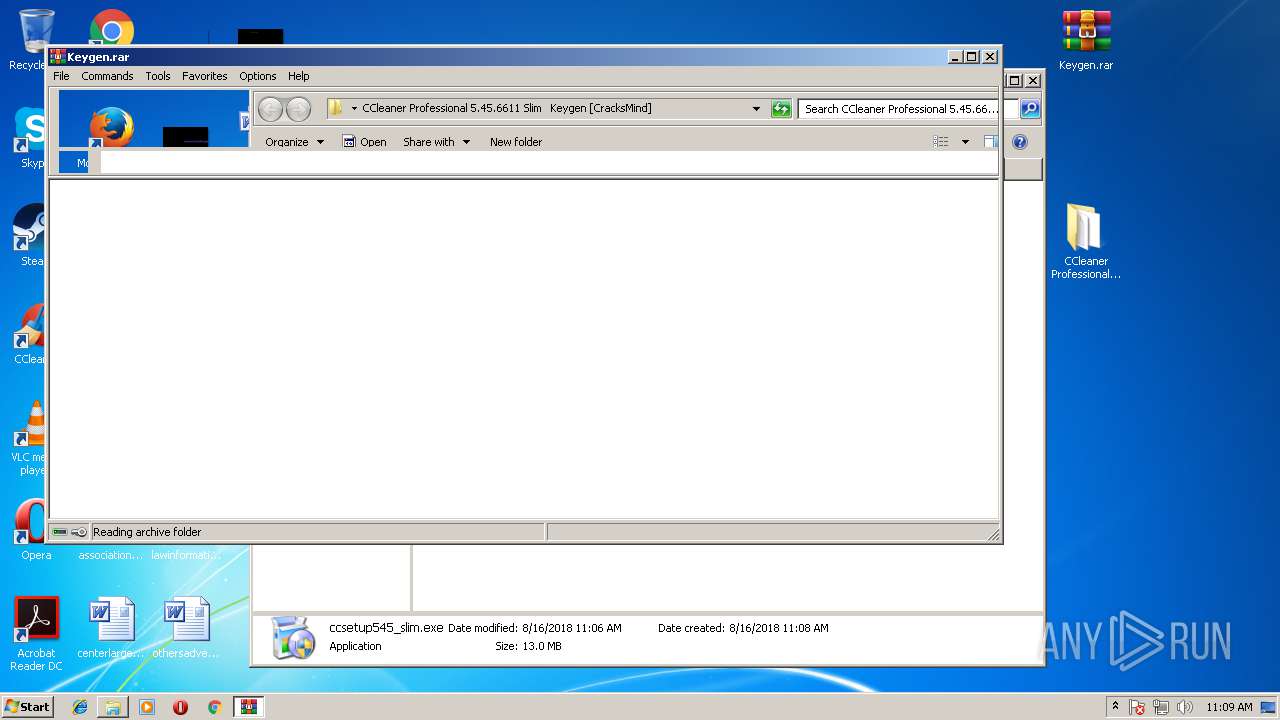1280x720 pixels.
Task: Open Windows Media Player from the taskbar
Action: point(147,707)
